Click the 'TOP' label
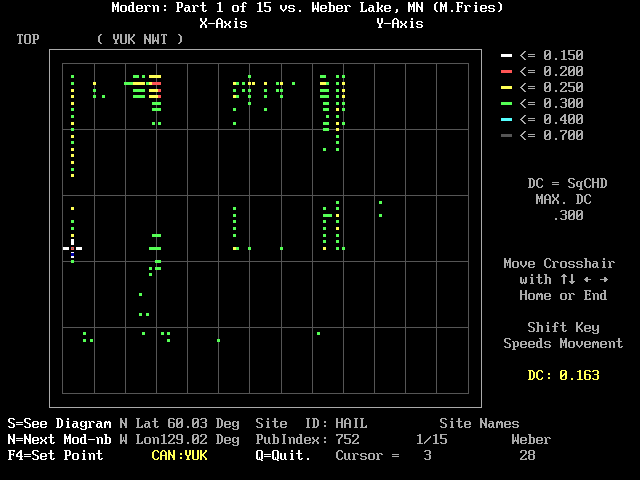 [28, 39]
